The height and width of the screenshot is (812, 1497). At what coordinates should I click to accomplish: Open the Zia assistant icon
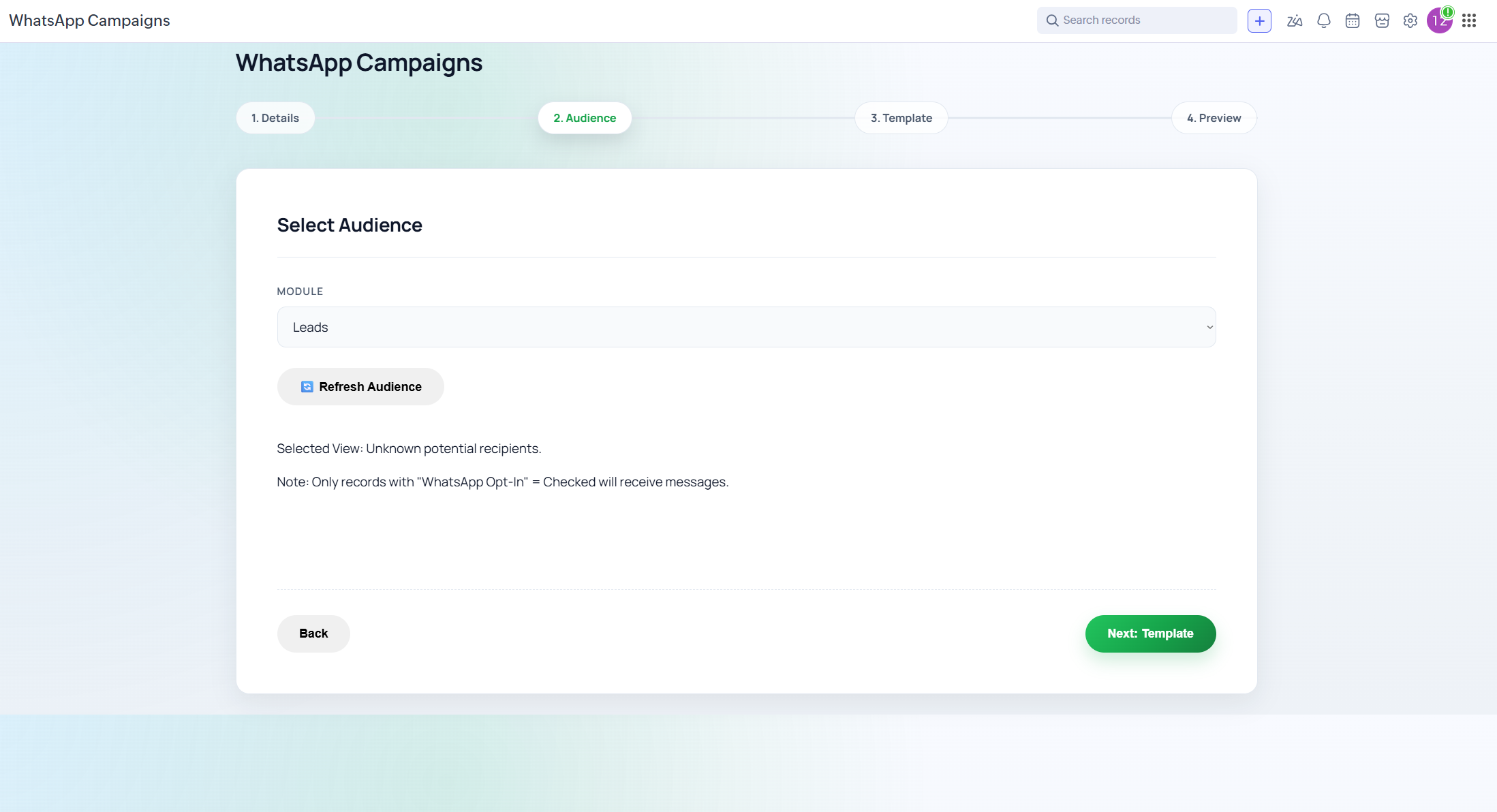[1295, 20]
